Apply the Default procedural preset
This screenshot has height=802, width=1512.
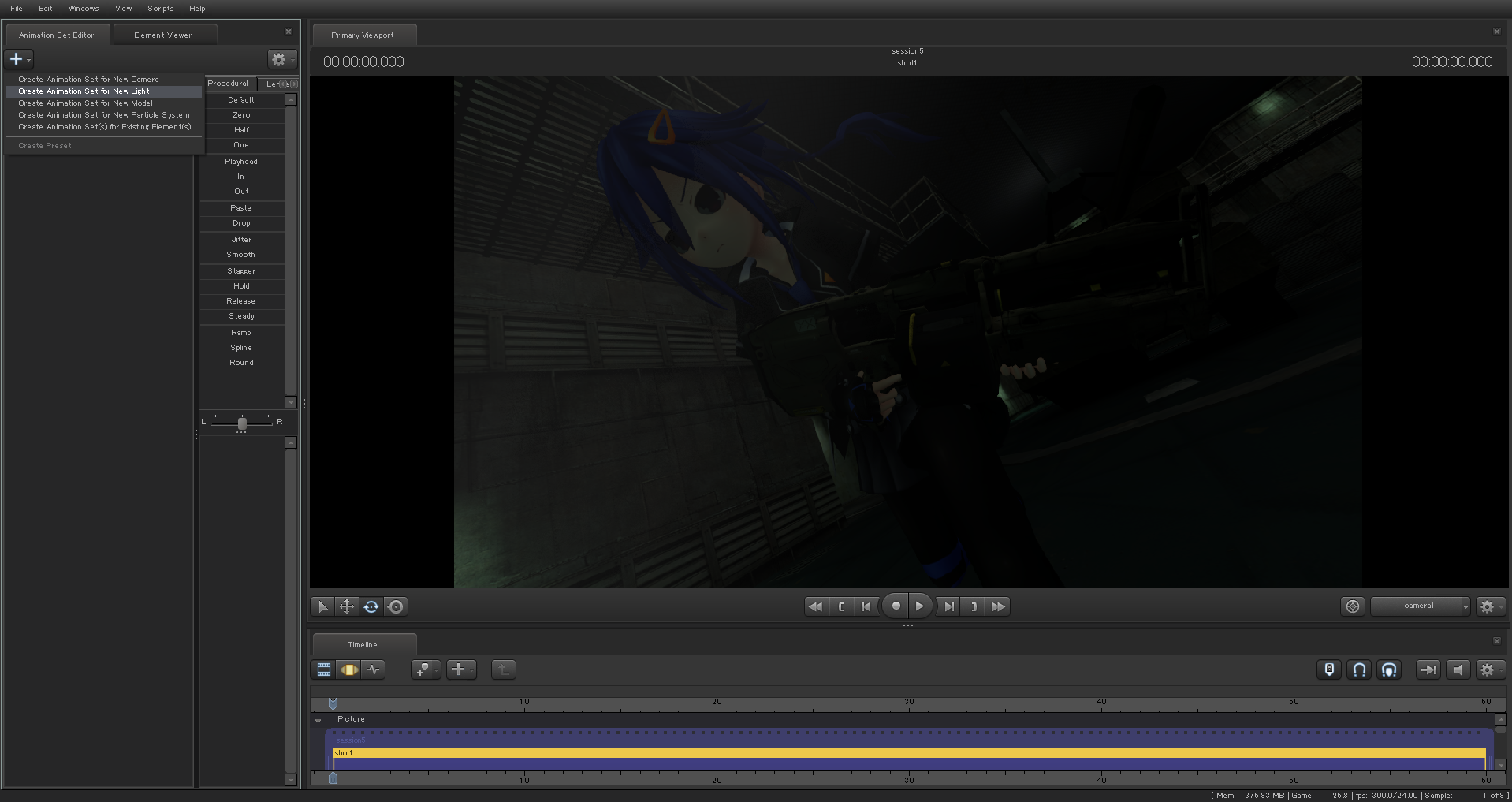coord(241,100)
